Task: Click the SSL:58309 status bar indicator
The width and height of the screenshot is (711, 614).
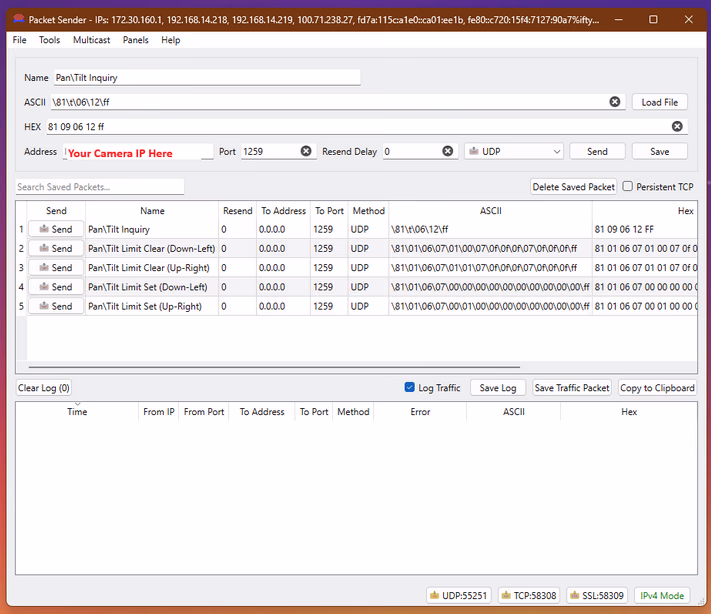Action: [x=597, y=595]
